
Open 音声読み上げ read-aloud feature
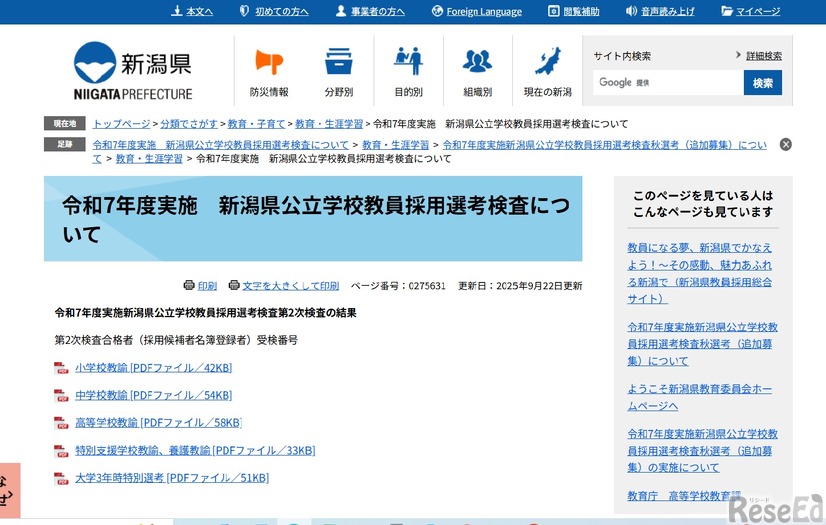pos(660,11)
